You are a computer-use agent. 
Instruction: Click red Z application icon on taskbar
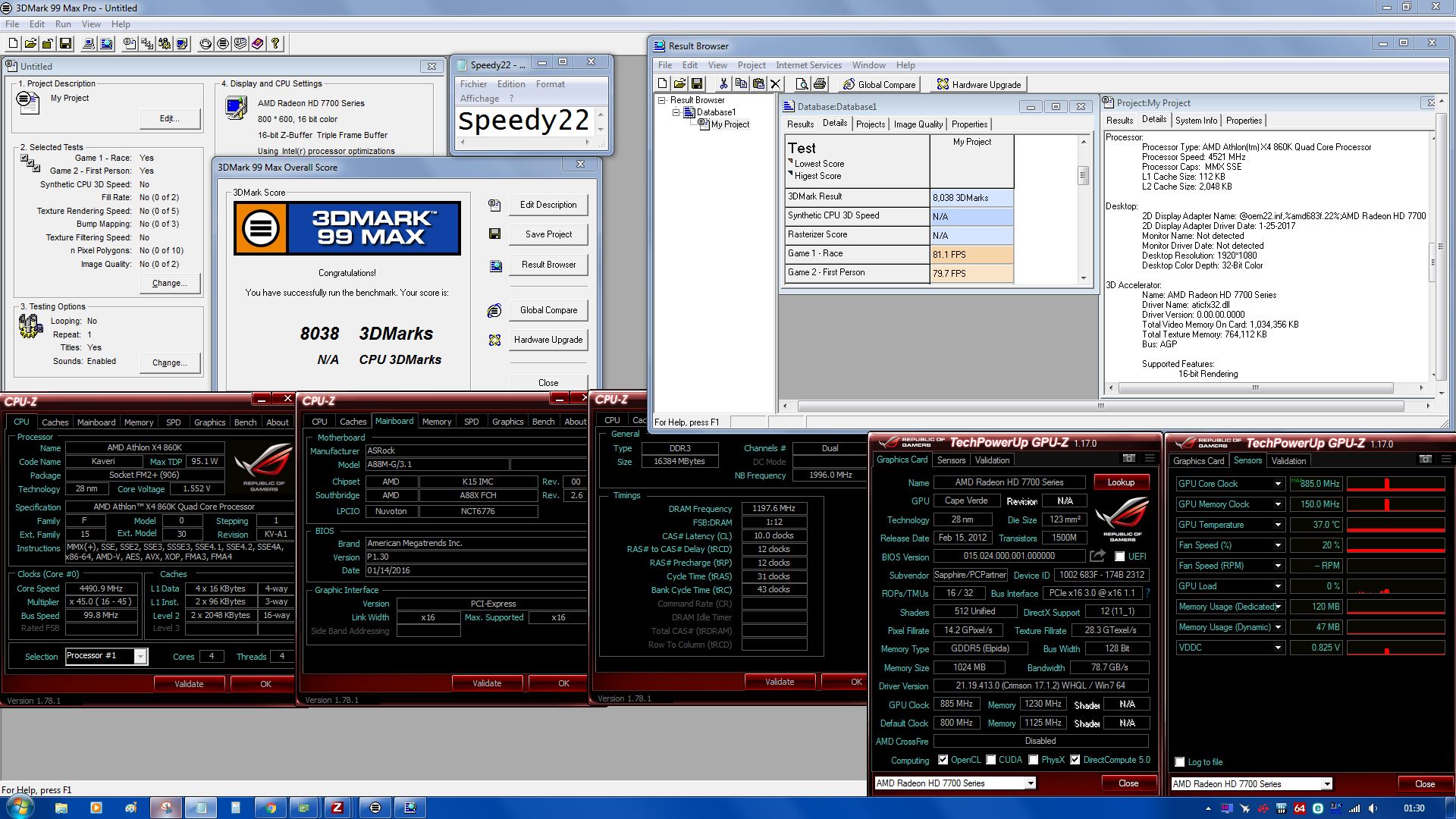338,808
